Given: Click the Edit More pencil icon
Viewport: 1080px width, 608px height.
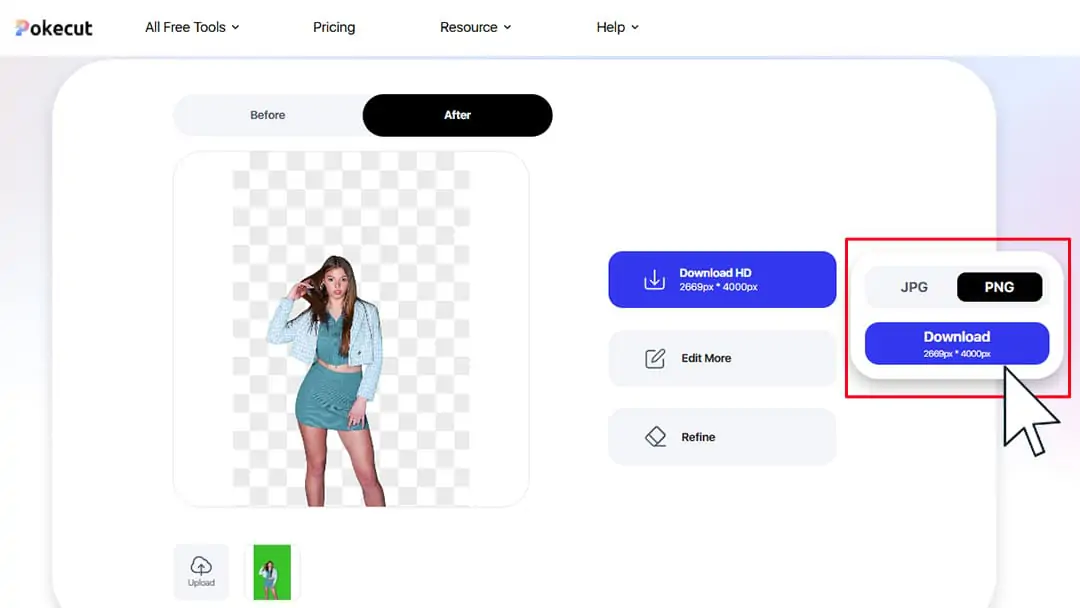Looking at the screenshot, I should (655, 358).
